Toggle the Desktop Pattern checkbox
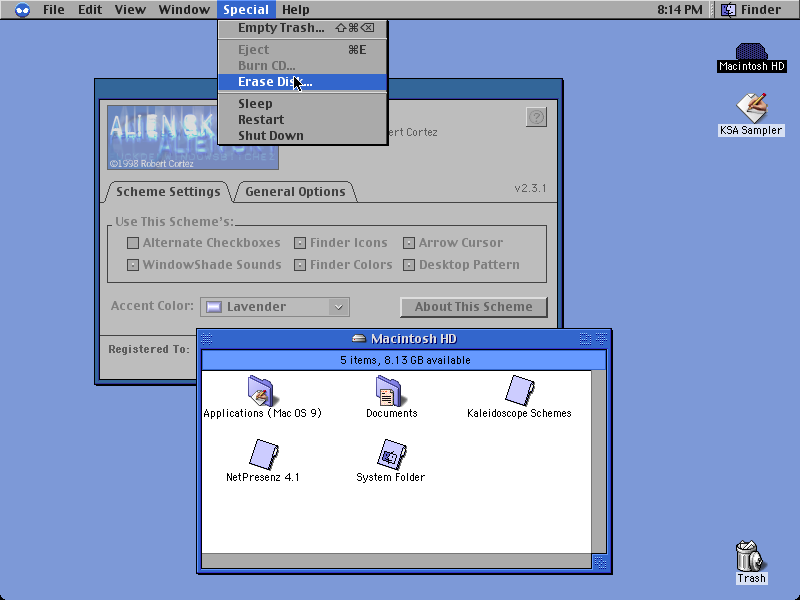 click(x=409, y=265)
